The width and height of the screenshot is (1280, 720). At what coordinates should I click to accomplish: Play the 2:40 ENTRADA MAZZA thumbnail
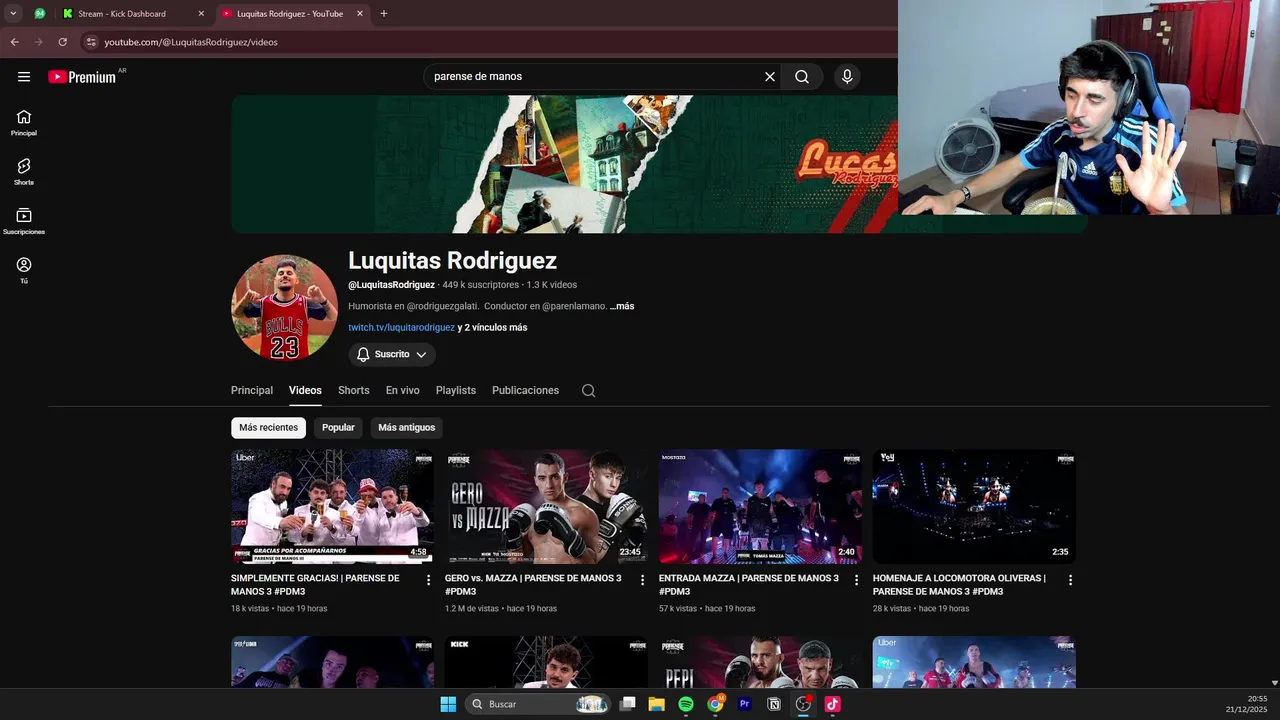tap(760, 507)
